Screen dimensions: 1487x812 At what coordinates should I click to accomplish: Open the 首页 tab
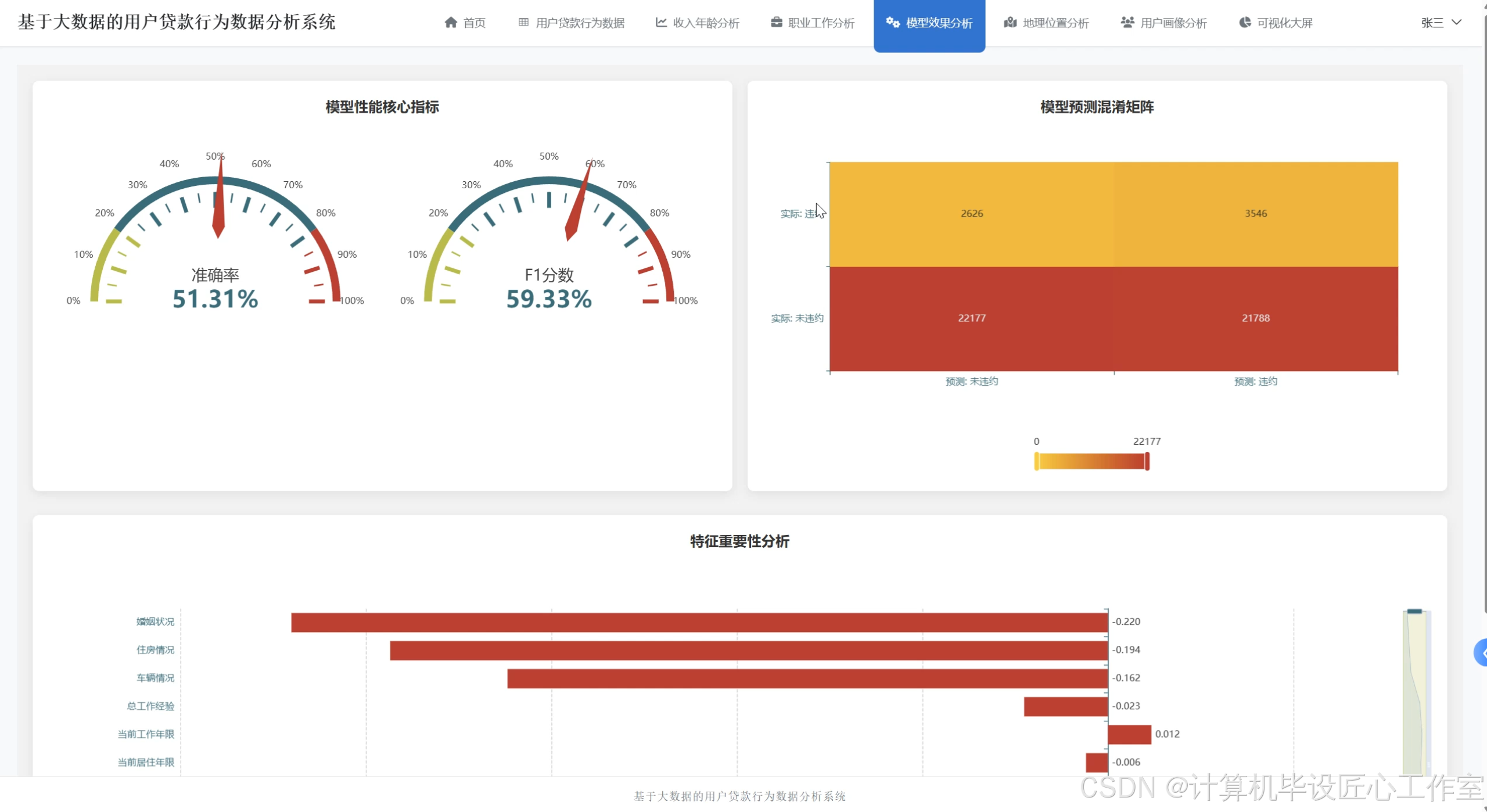(x=465, y=23)
